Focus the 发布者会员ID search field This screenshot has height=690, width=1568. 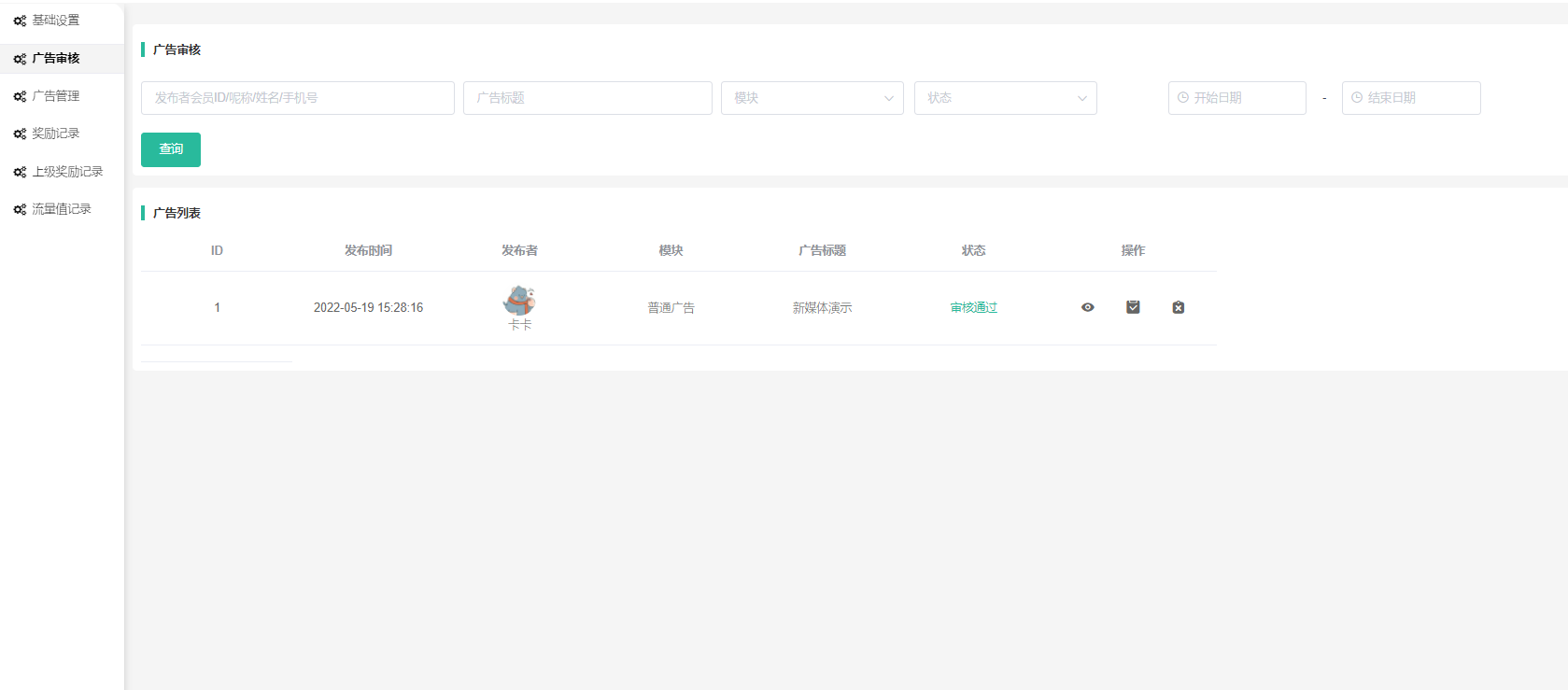coord(297,98)
